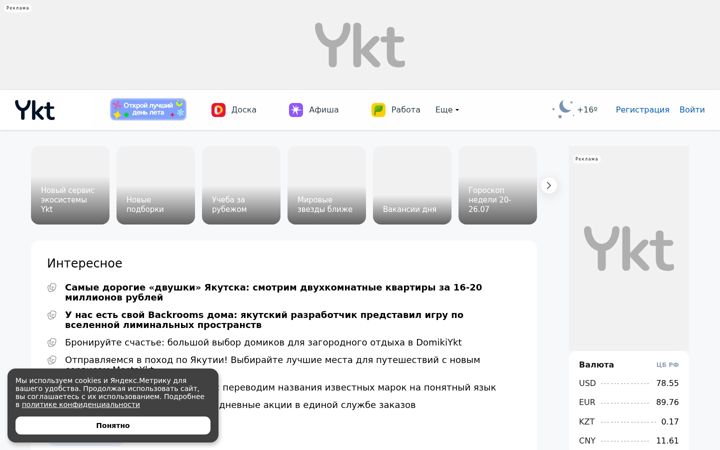Screen dimensions: 720x450
Task: Open article about переводим названия известных марок
Action: pyautogui.click(x=359, y=388)
